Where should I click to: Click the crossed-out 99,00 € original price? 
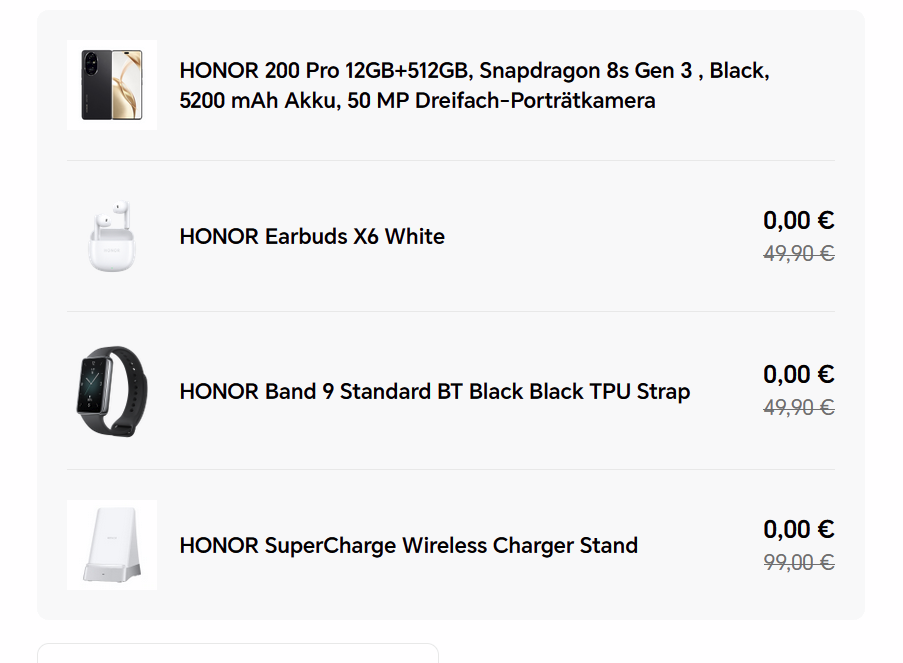click(798, 563)
